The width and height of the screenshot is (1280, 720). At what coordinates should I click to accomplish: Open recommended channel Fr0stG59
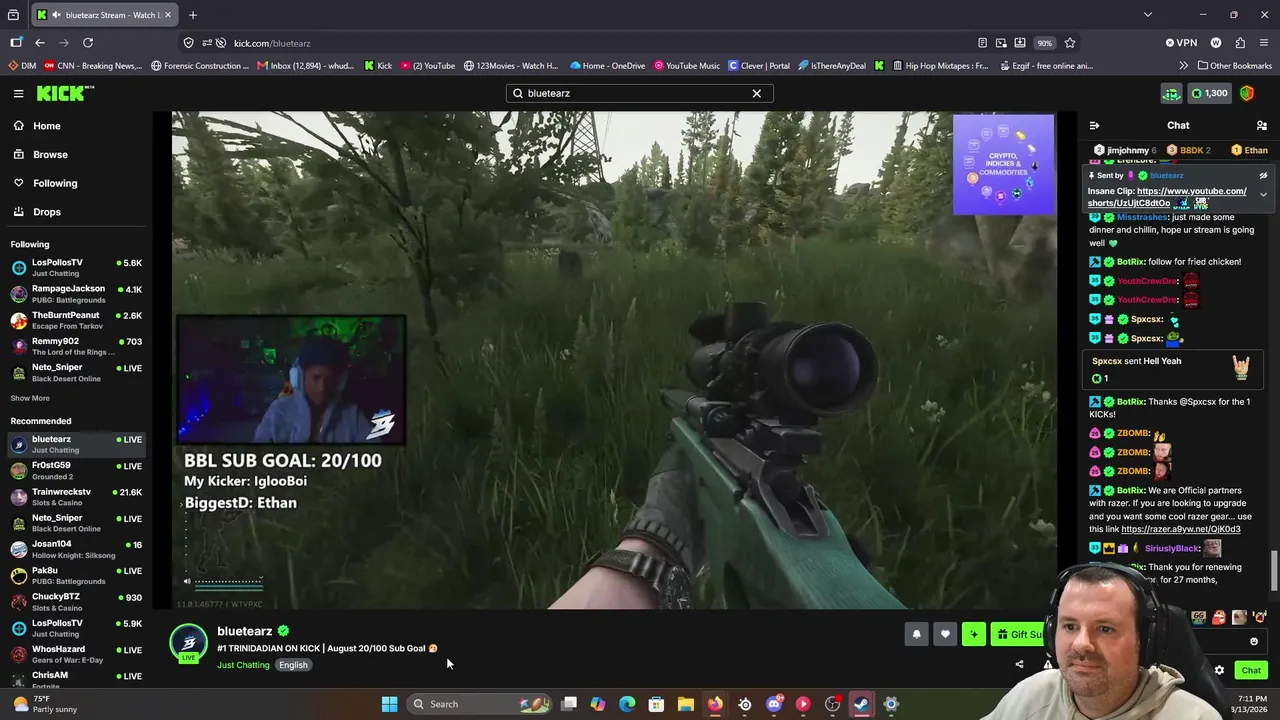(76, 471)
